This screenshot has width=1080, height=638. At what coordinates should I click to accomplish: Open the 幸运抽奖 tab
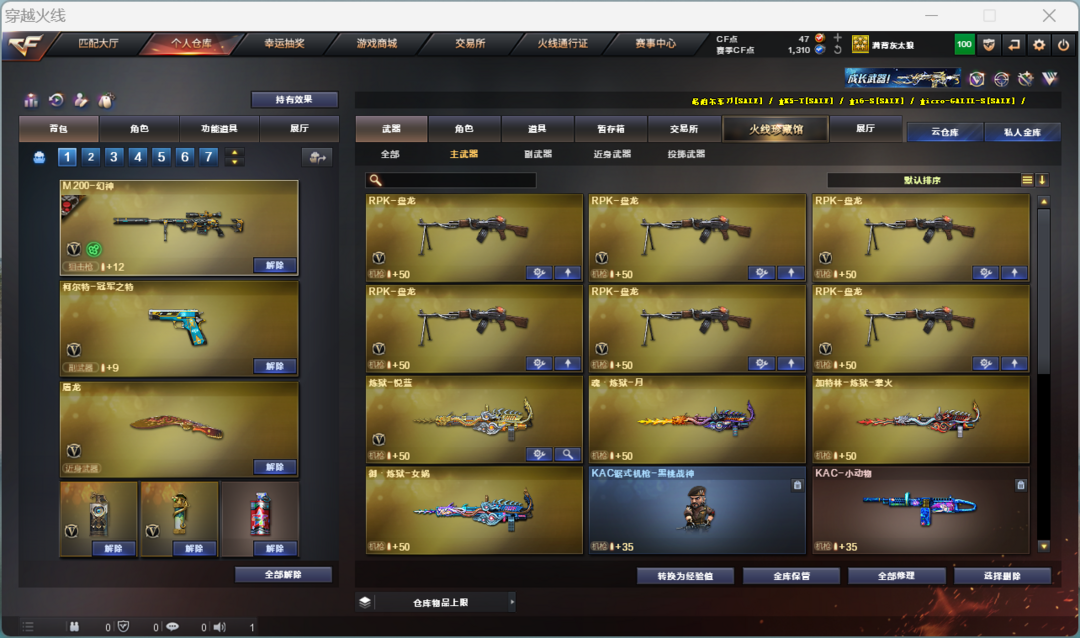tap(284, 43)
